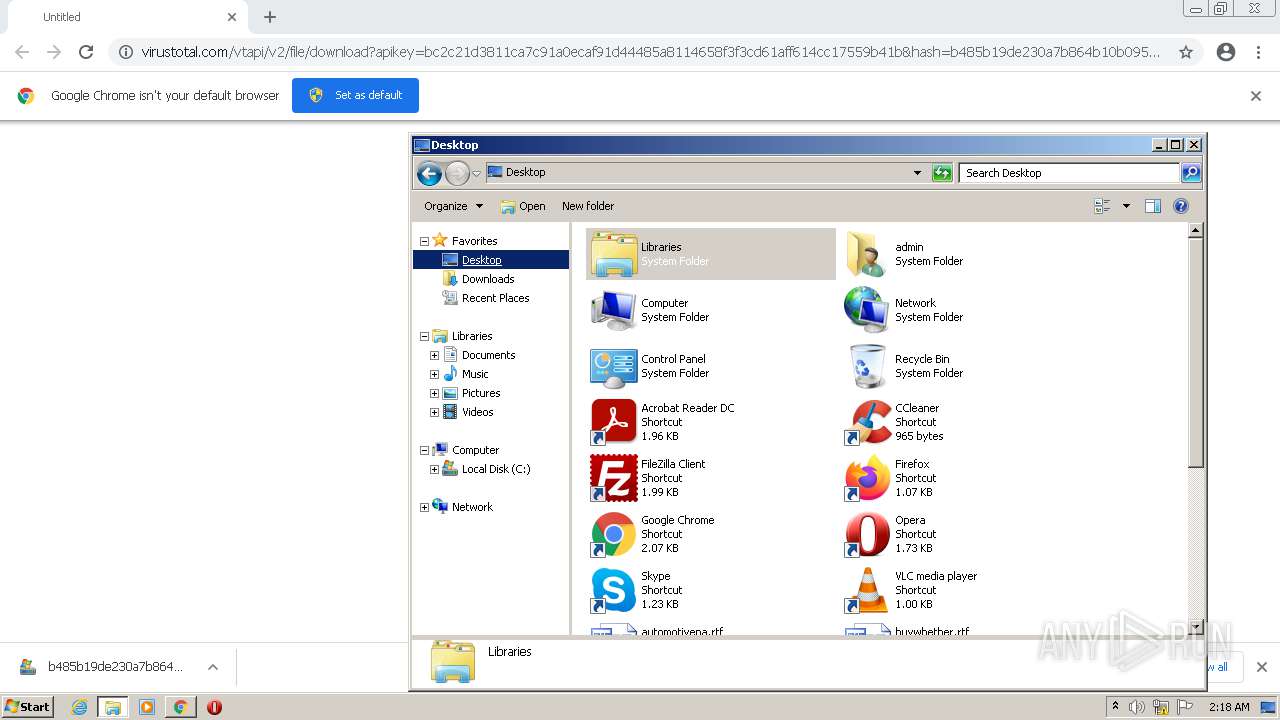
Task: Select the FileZilla Client shortcut icon
Action: (613, 478)
